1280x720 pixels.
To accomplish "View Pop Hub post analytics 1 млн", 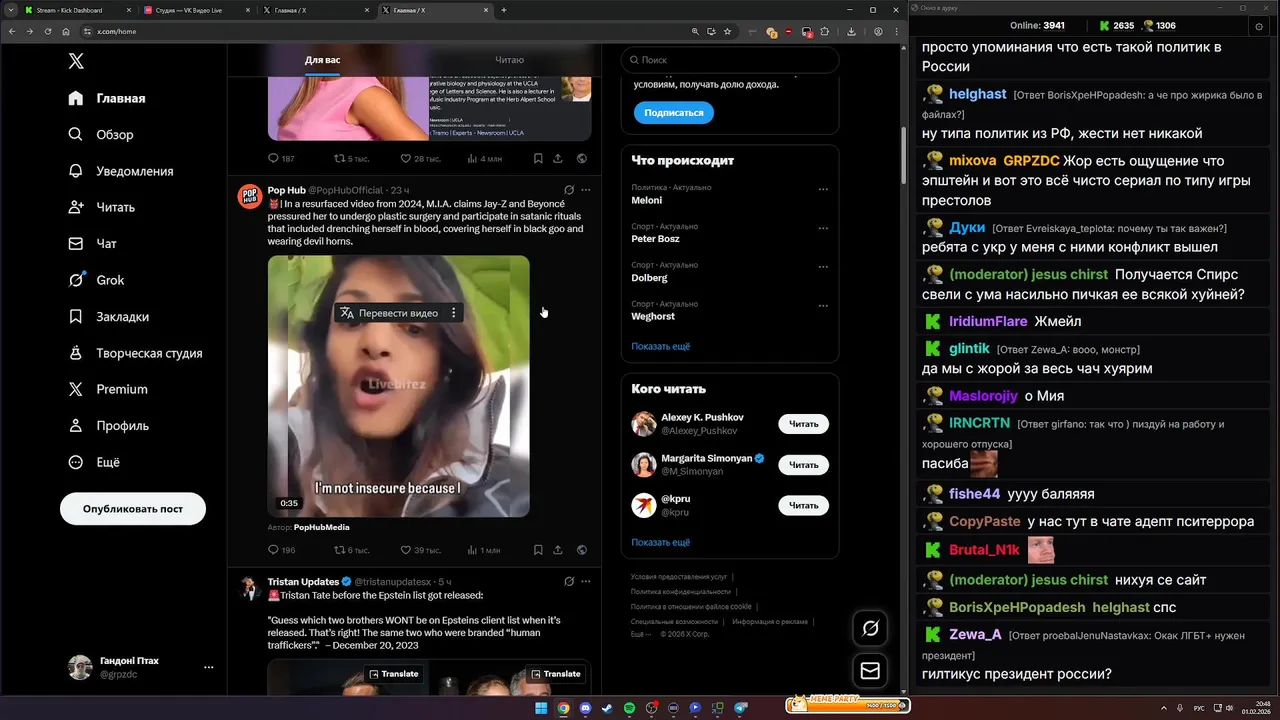I will pyautogui.click(x=484, y=550).
